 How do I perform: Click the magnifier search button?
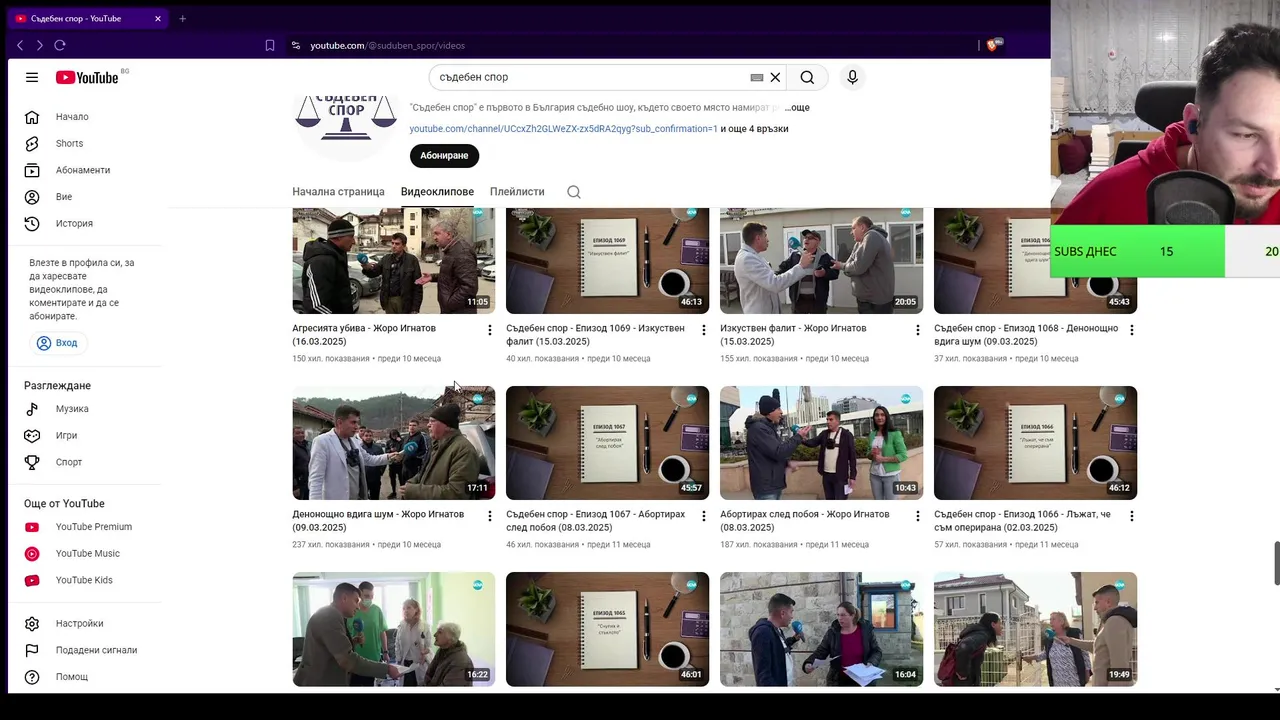point(807,77)
